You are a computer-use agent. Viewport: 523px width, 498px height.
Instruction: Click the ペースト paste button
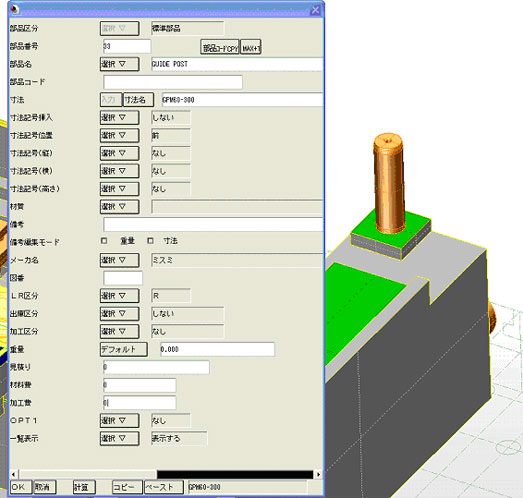(163, 487)
